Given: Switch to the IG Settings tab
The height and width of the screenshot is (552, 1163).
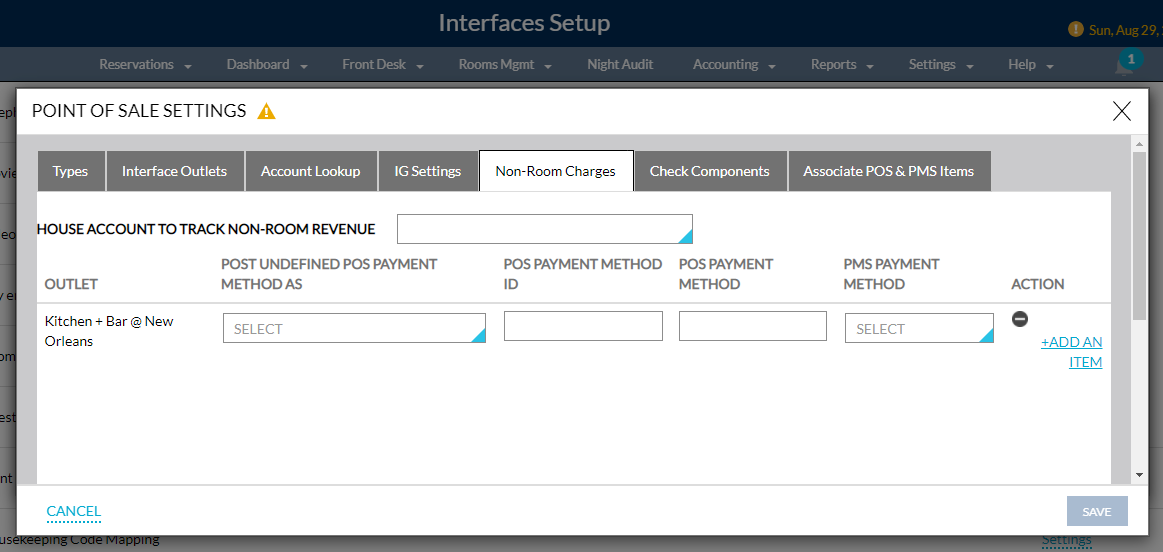Looking at the screenshot, I should [428, 171].
